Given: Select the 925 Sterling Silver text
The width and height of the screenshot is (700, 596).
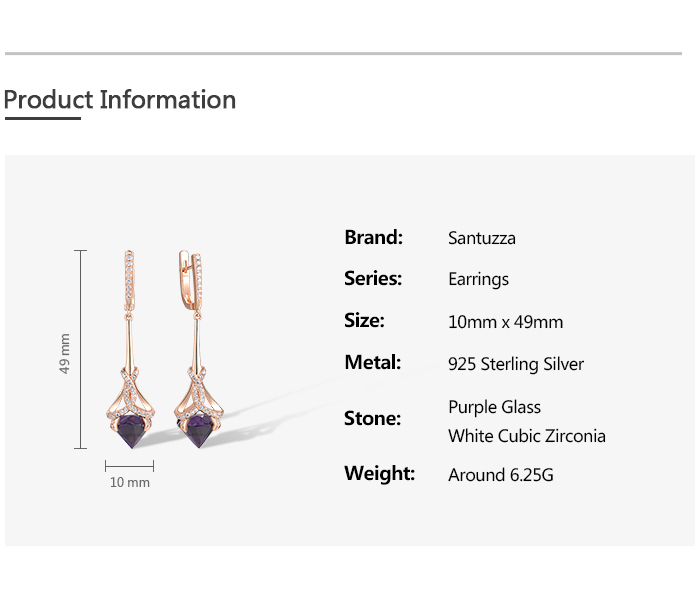Looking at the screenshot, I should tap(516, 364).
